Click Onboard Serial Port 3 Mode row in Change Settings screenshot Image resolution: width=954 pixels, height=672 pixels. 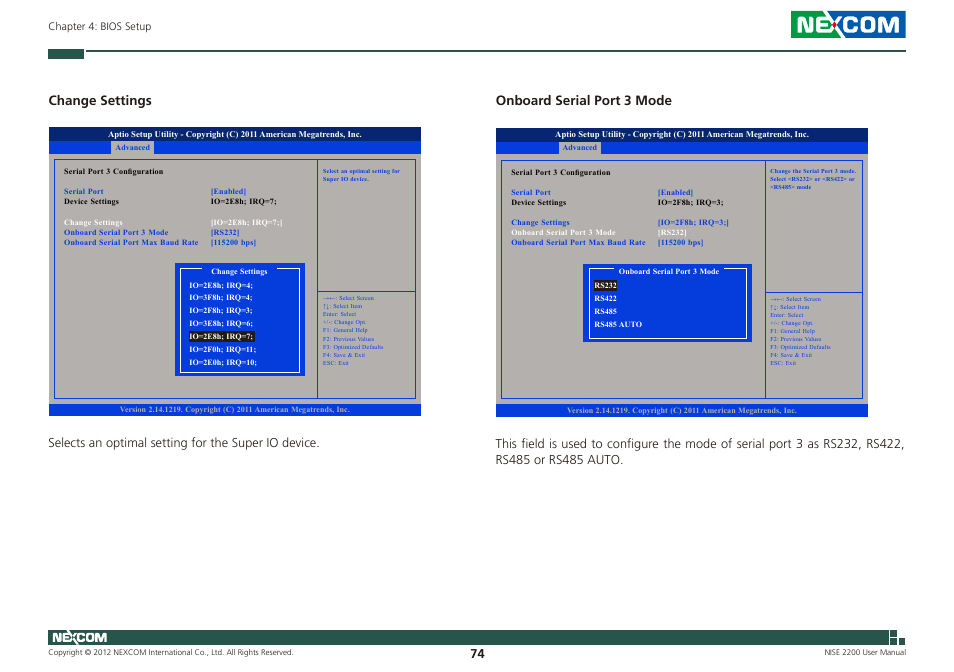(116, 232)
